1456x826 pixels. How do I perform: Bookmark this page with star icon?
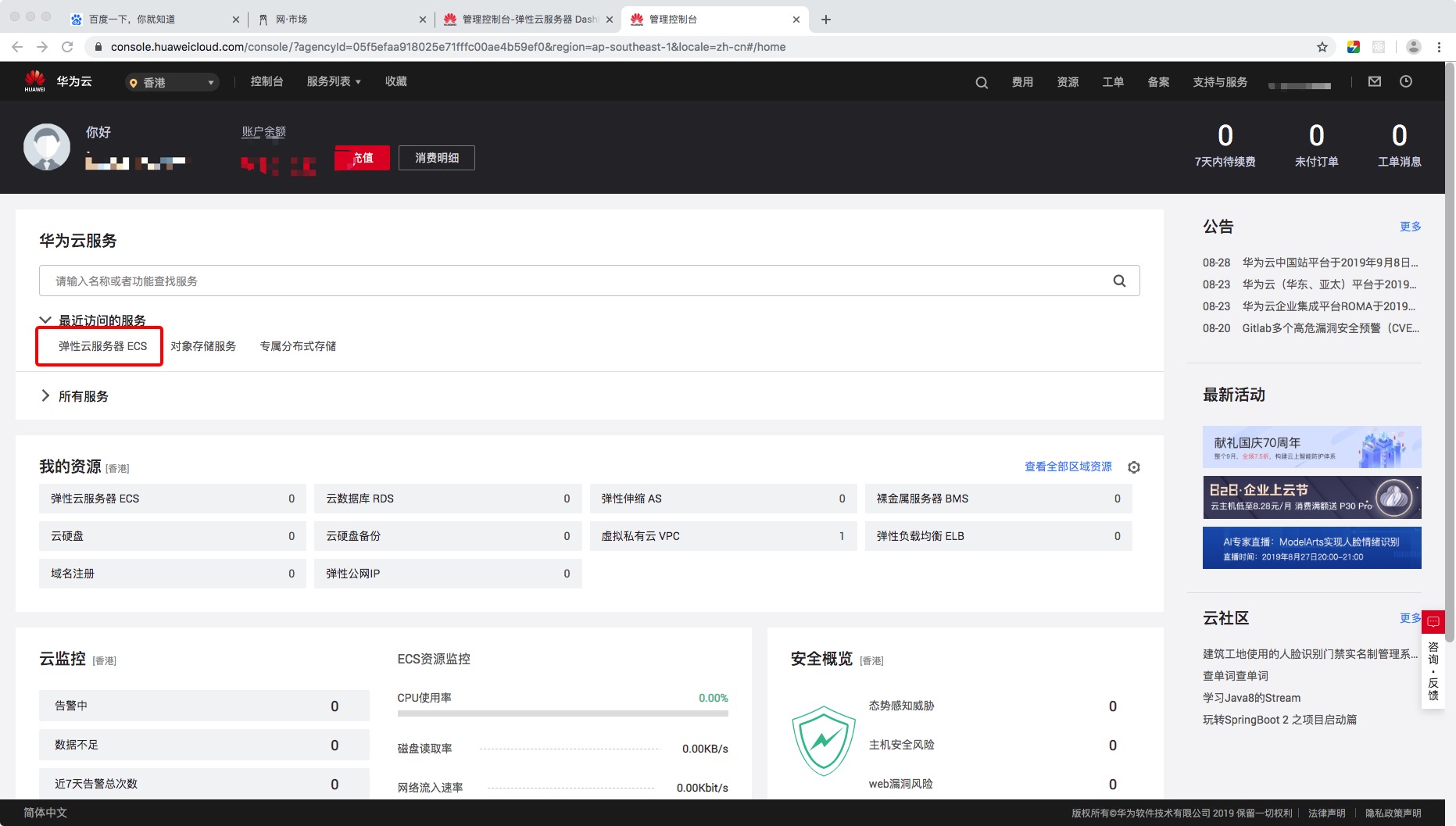tap(1322, 47)
